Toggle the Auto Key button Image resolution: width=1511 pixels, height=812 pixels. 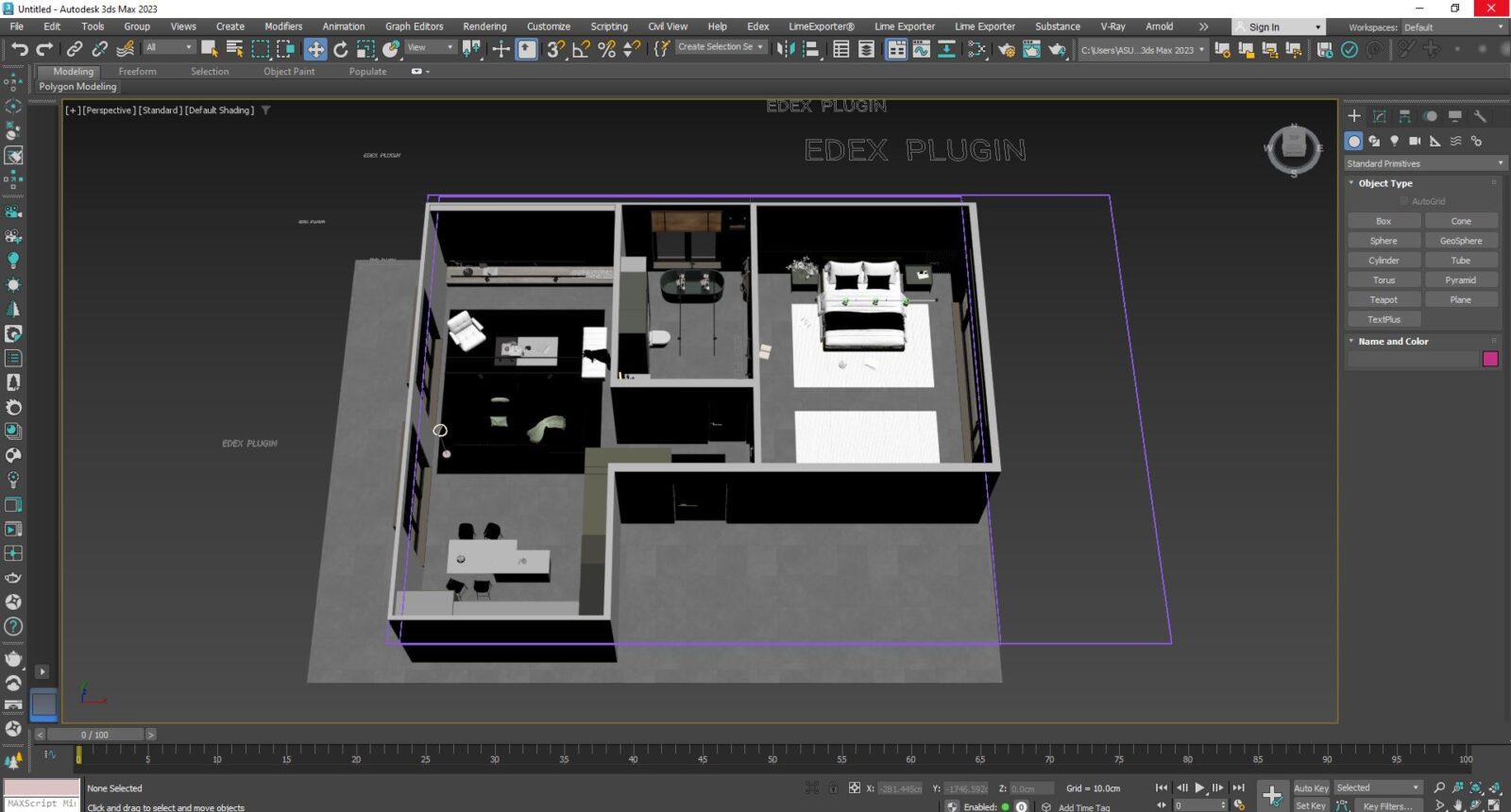coord(1311,787)
